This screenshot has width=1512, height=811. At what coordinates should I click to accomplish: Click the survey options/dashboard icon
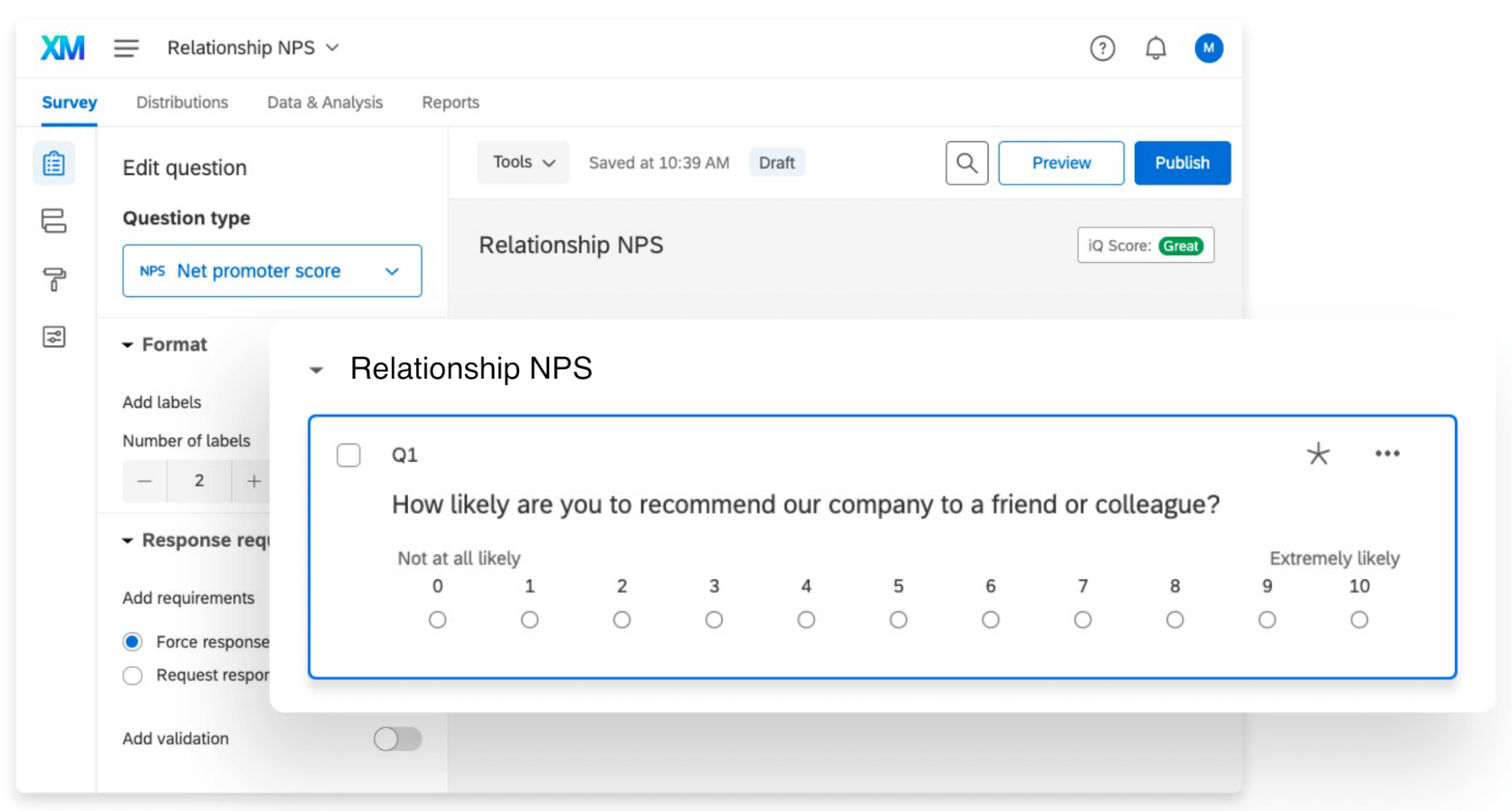point(54,335)
